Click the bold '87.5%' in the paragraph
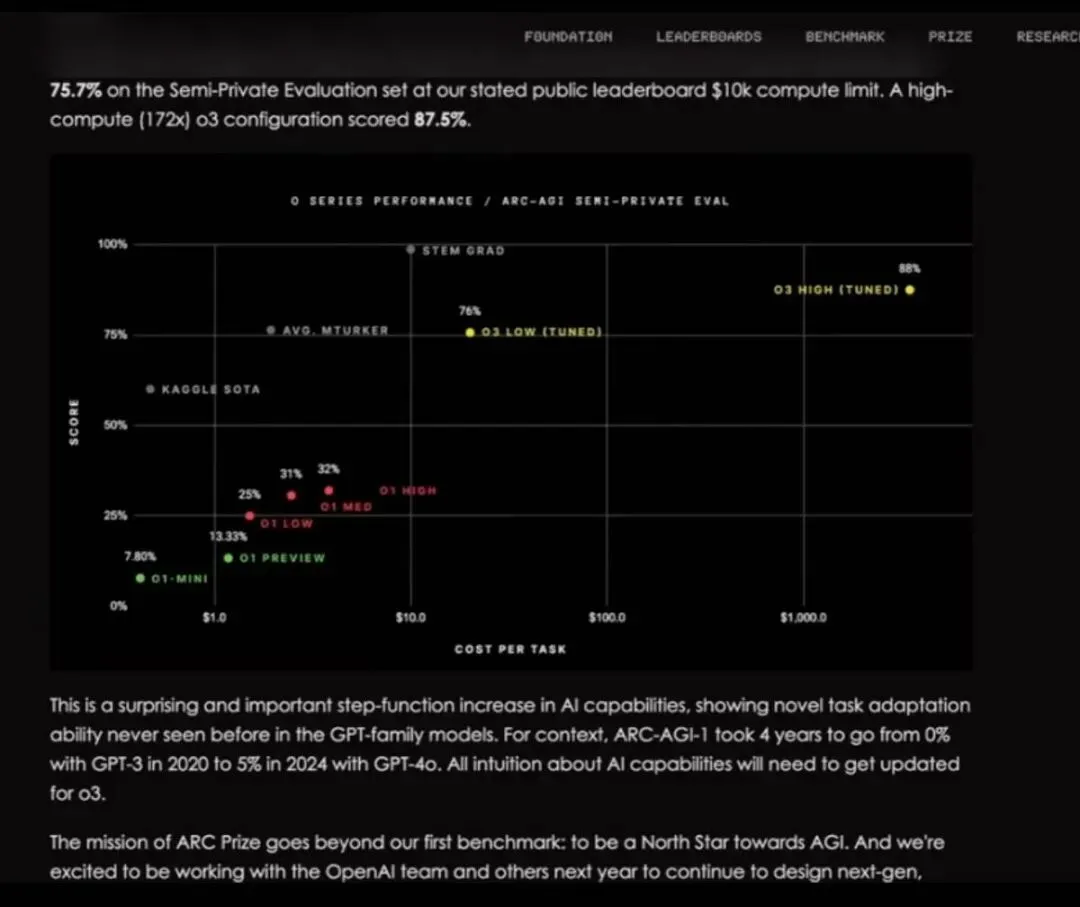Image resolution: width=1080 pixels, height=907 pixels. point(442,120)
